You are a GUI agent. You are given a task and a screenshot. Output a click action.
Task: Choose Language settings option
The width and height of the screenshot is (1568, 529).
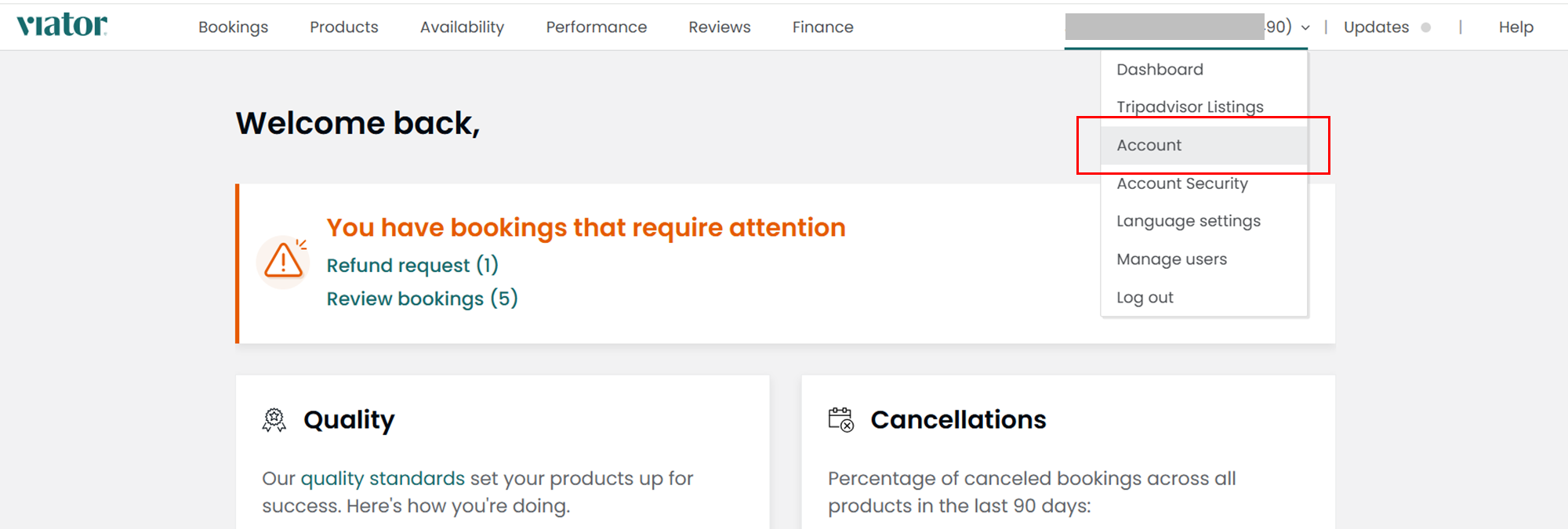[1188, 221]
